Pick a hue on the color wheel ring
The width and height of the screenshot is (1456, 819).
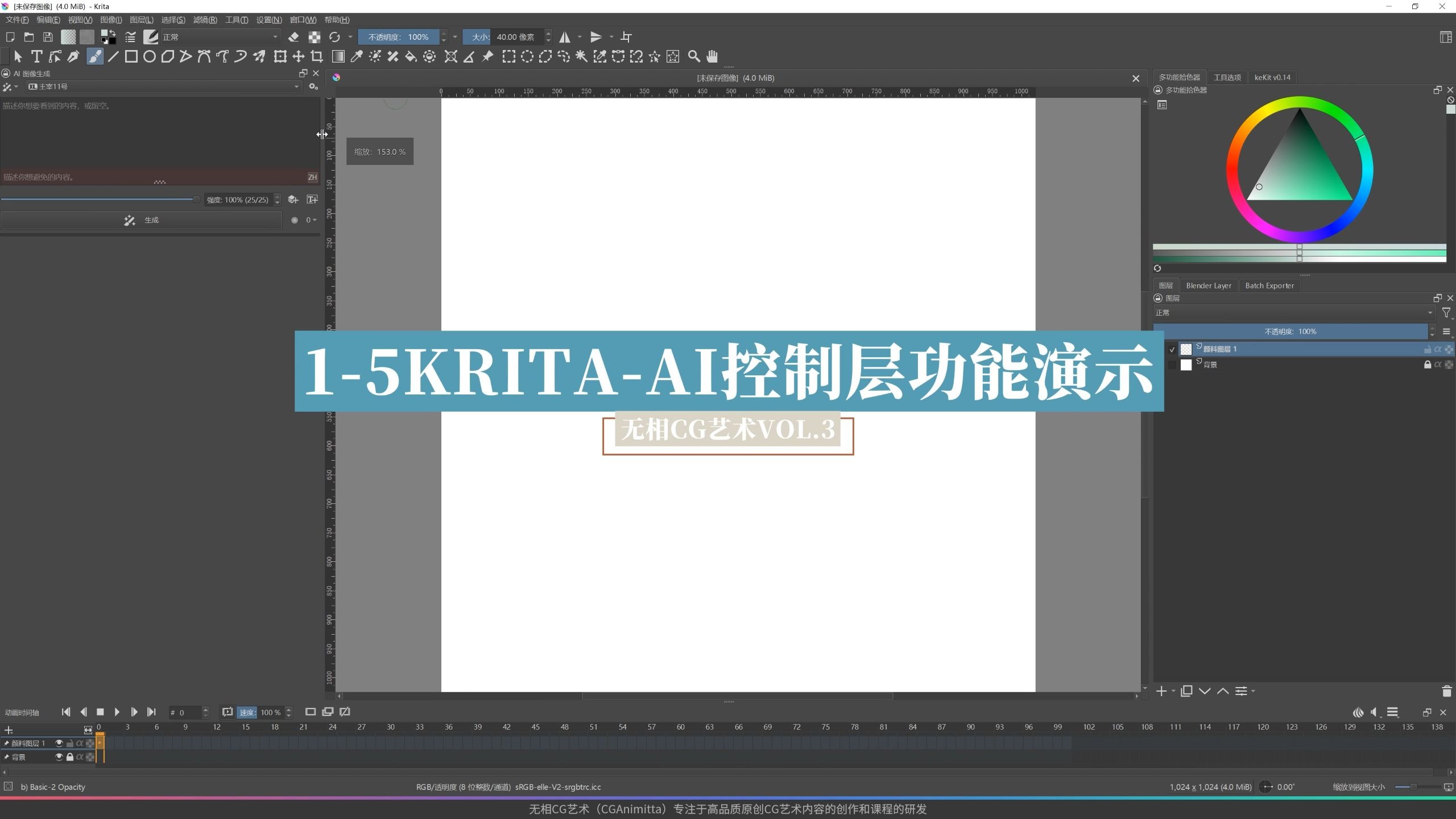1300,103
